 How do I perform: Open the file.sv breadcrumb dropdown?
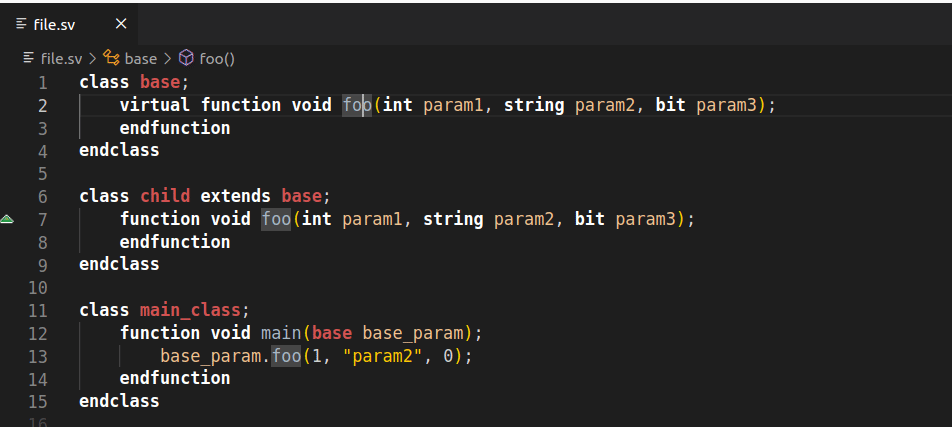click(60, 59)
